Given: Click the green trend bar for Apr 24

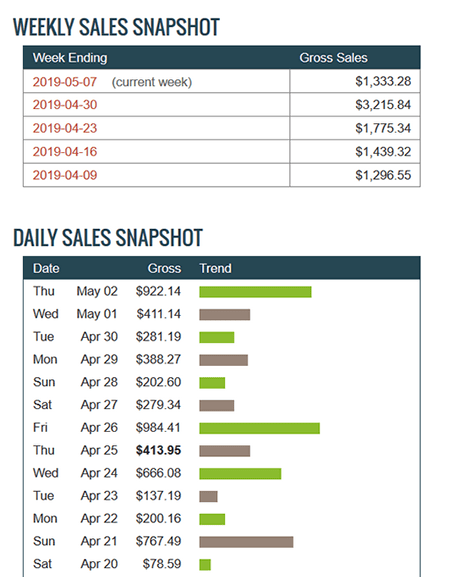Looking at the screenshot, I should tap(240, 474).
